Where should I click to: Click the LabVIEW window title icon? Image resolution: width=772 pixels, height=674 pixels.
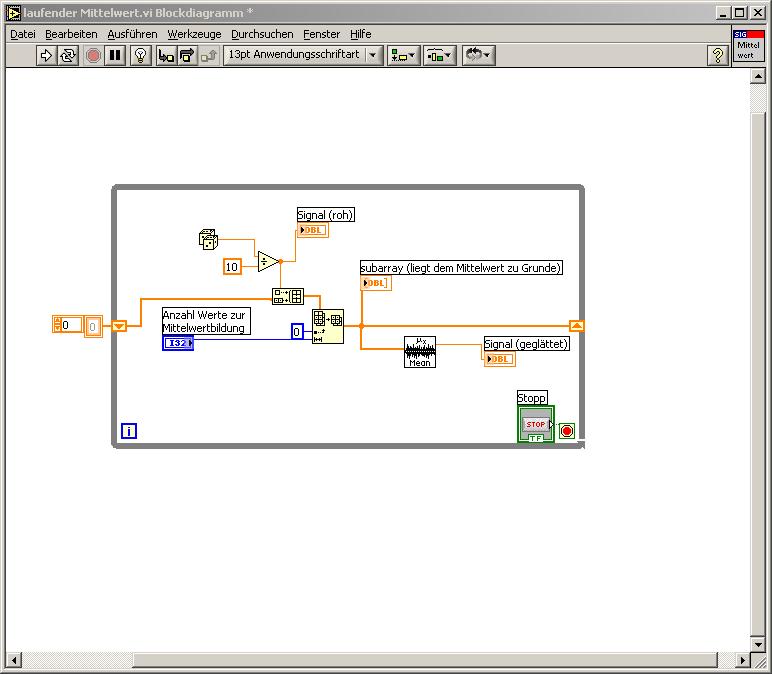13,13
